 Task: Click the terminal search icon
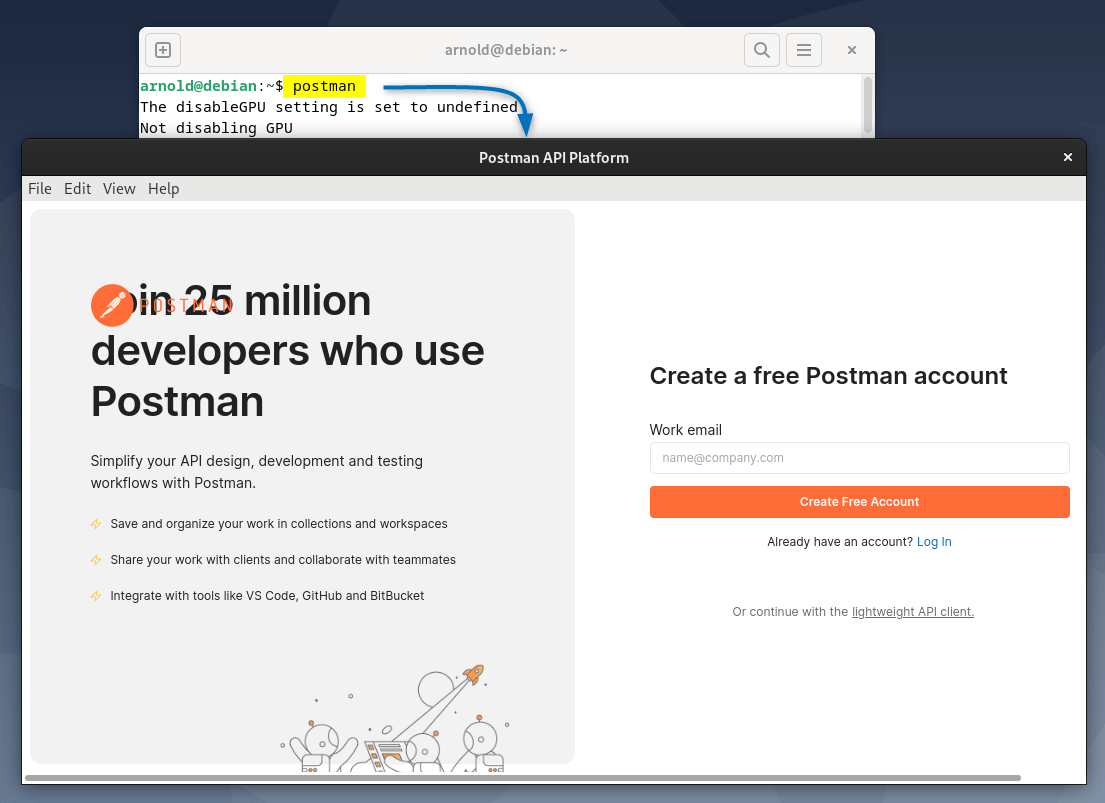[761, 49]
